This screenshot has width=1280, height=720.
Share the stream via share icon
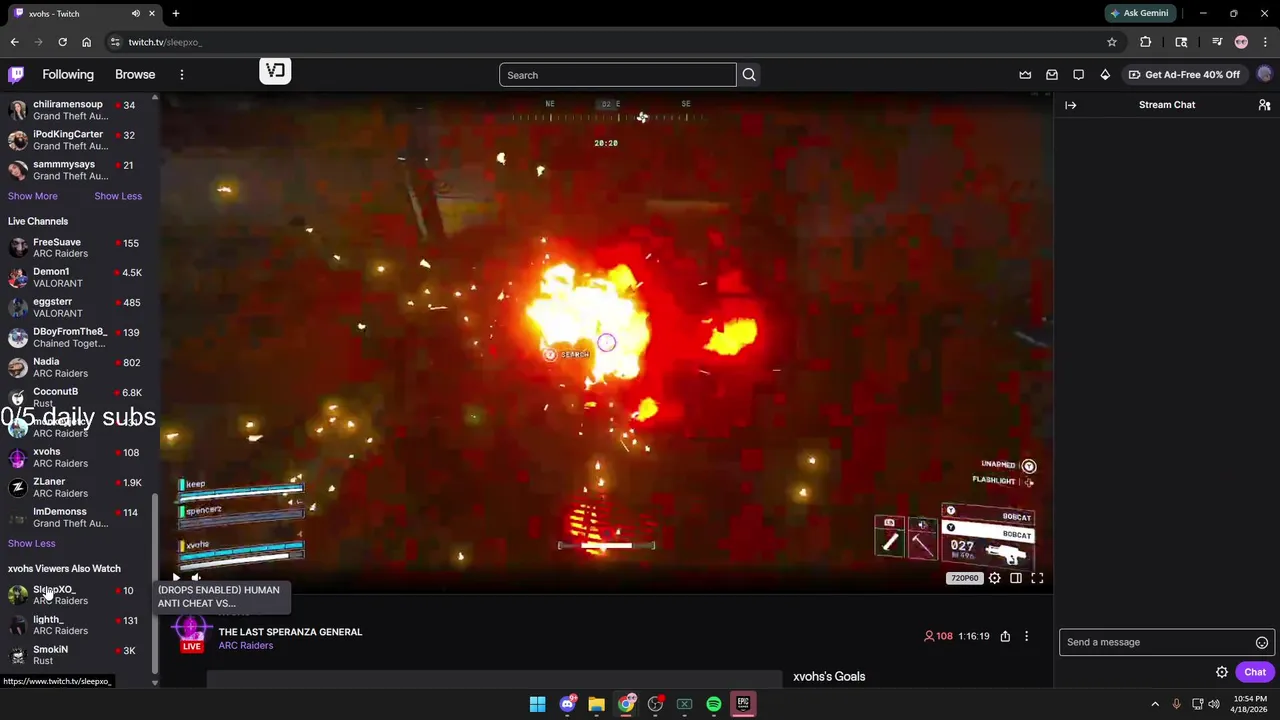pyautogui.click(x=1005, y=636)
